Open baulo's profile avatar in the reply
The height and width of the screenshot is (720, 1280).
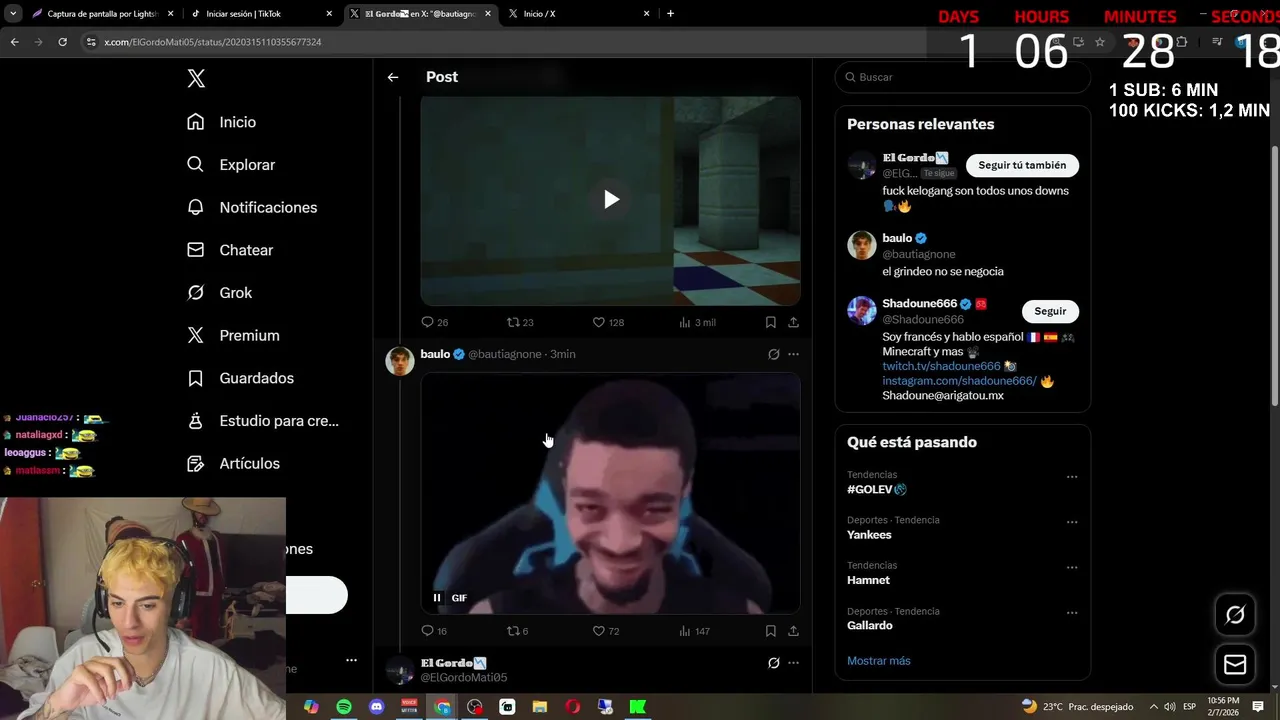pyautogui.click(x=400, y=361)
